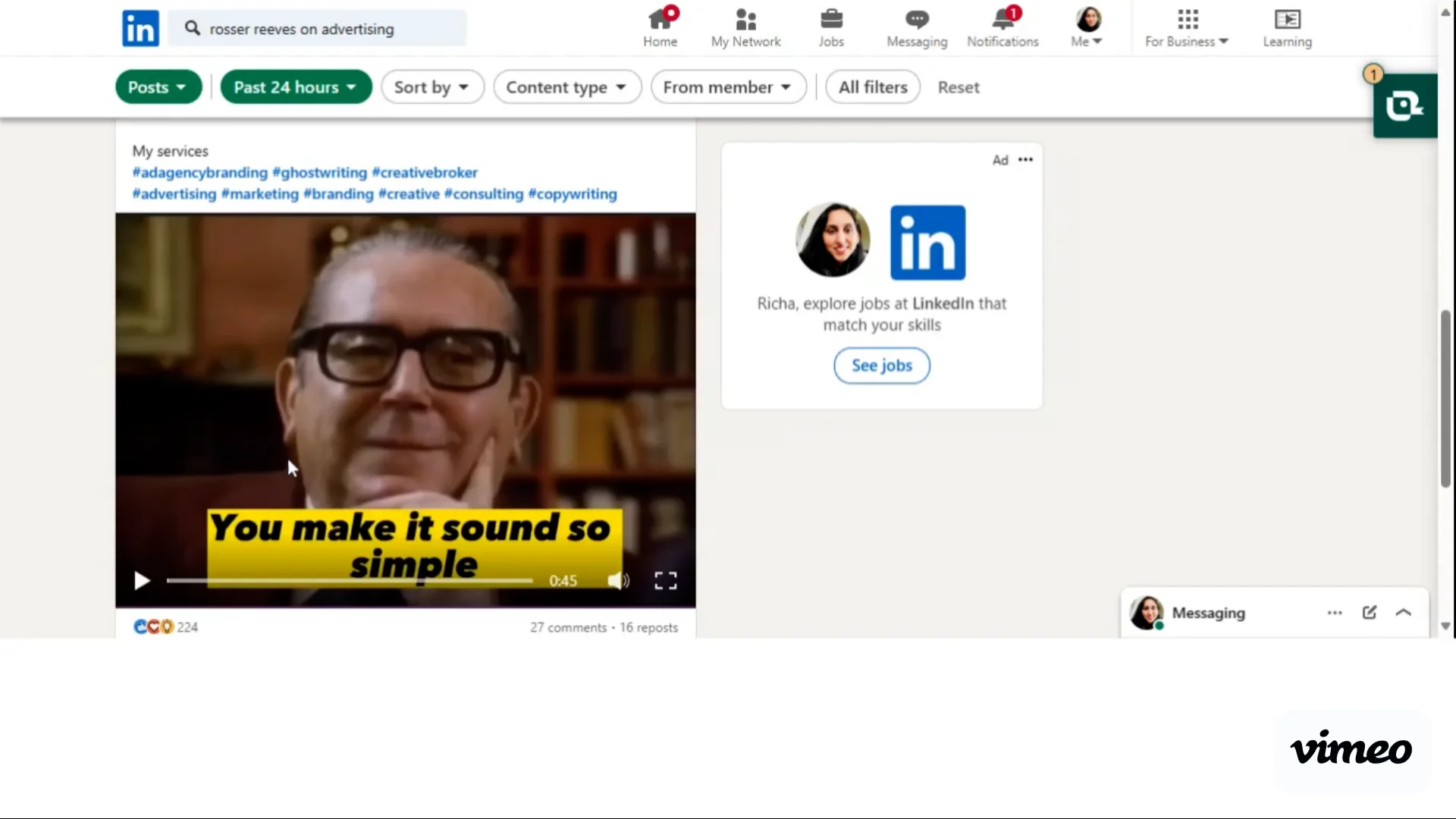Click the See jobs button
Image resolution: width=1456 pixels, height=819 pixels.
(881, 366)
